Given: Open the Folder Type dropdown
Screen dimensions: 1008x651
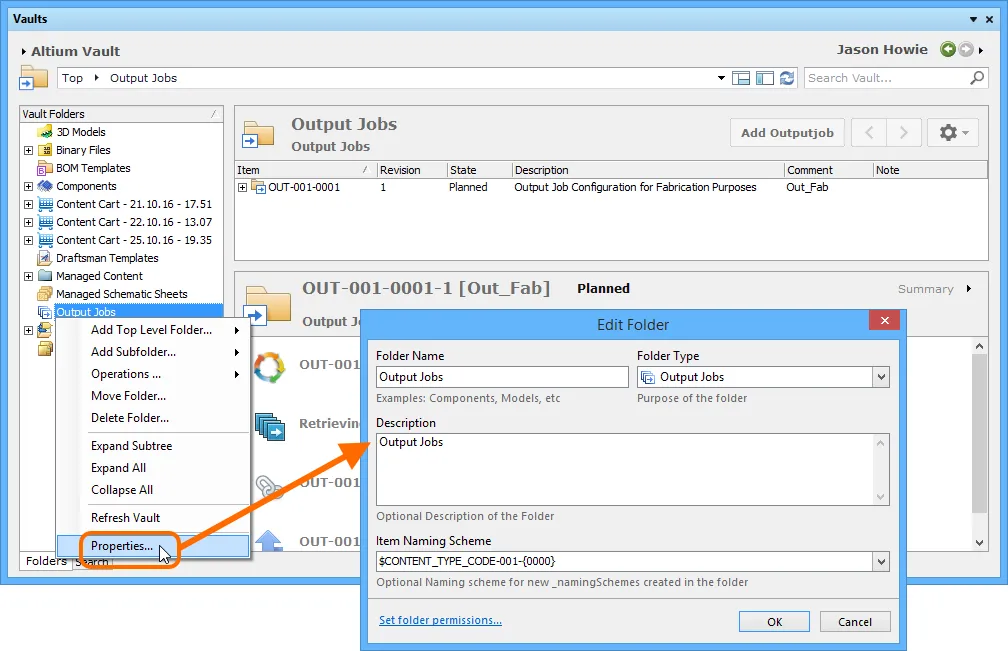Looking at the screenshot, I should pyautogui.click(x=881, y=377).
